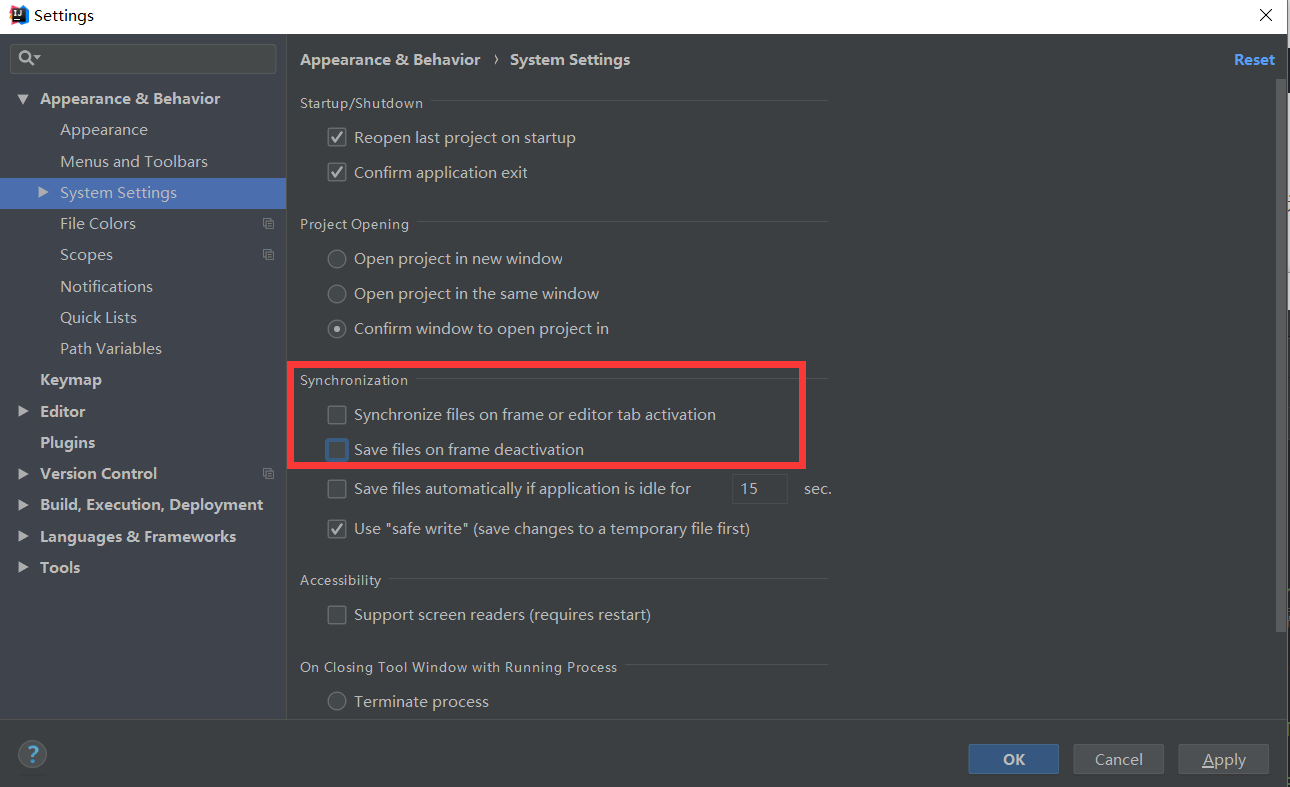Image resolution: width=1290 pixels, height=787 pixels.
Task: Uncheck Reopen last project on startup
Action: coord(337,138)
